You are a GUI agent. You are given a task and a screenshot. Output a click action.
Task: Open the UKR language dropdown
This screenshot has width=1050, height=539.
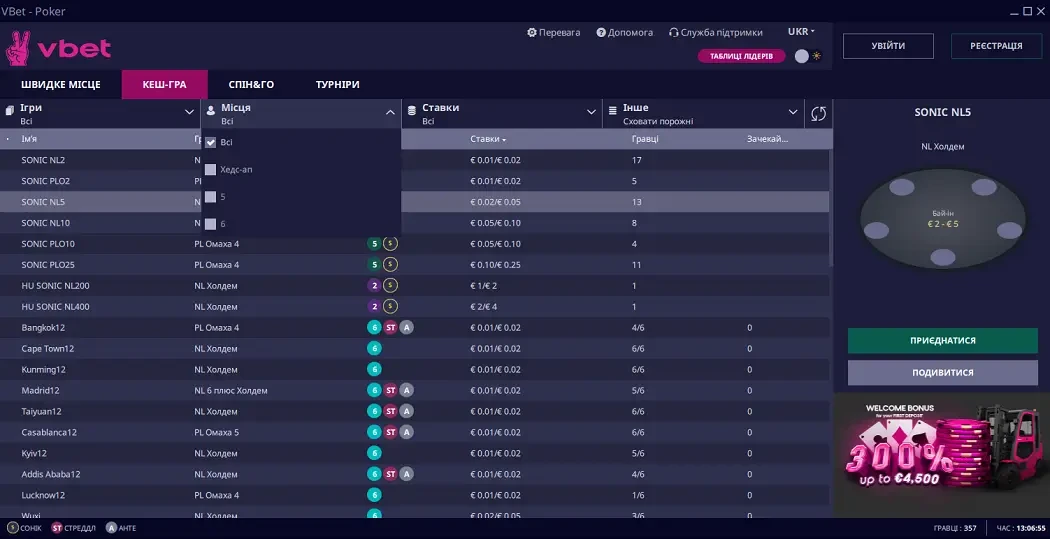coord(801,32)
